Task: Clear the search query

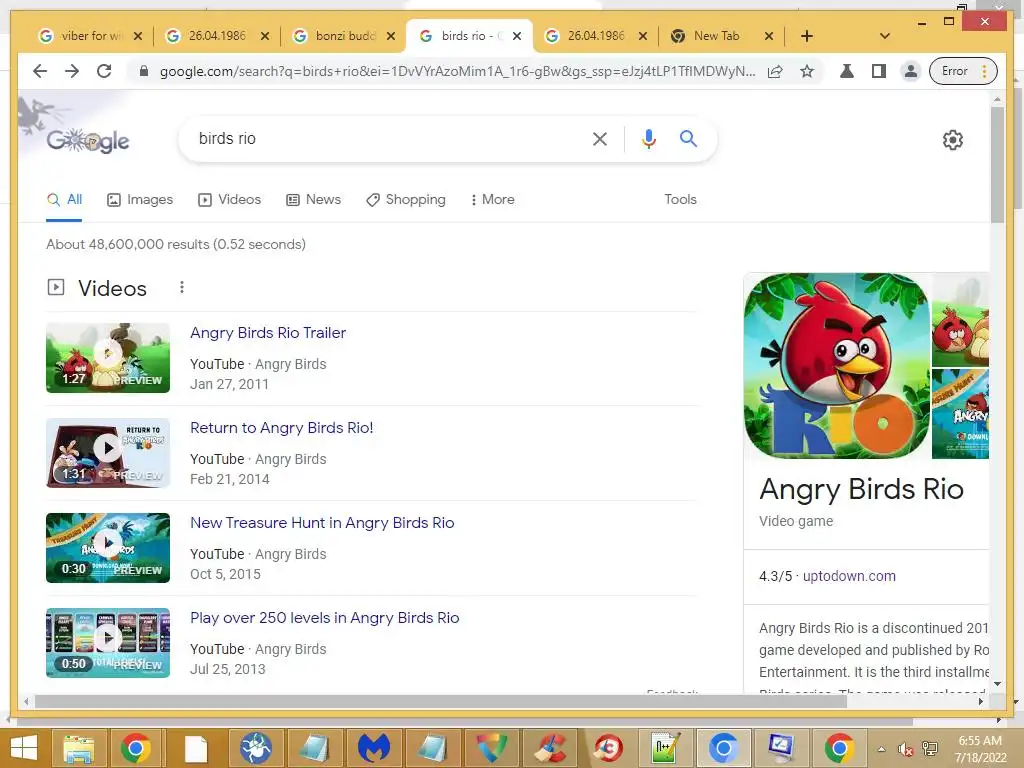Action: click(x=600, y=138)
